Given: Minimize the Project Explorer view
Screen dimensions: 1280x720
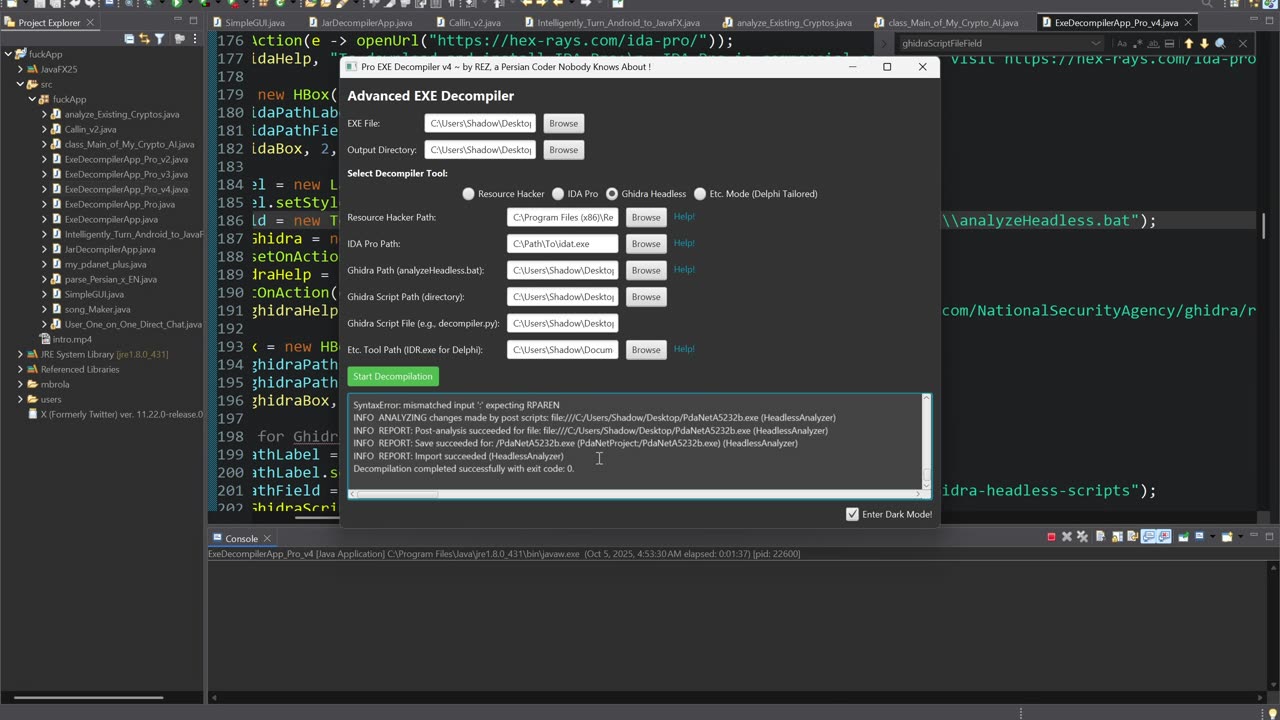Looking at the screenshot, I should click(x=178, y=19).
